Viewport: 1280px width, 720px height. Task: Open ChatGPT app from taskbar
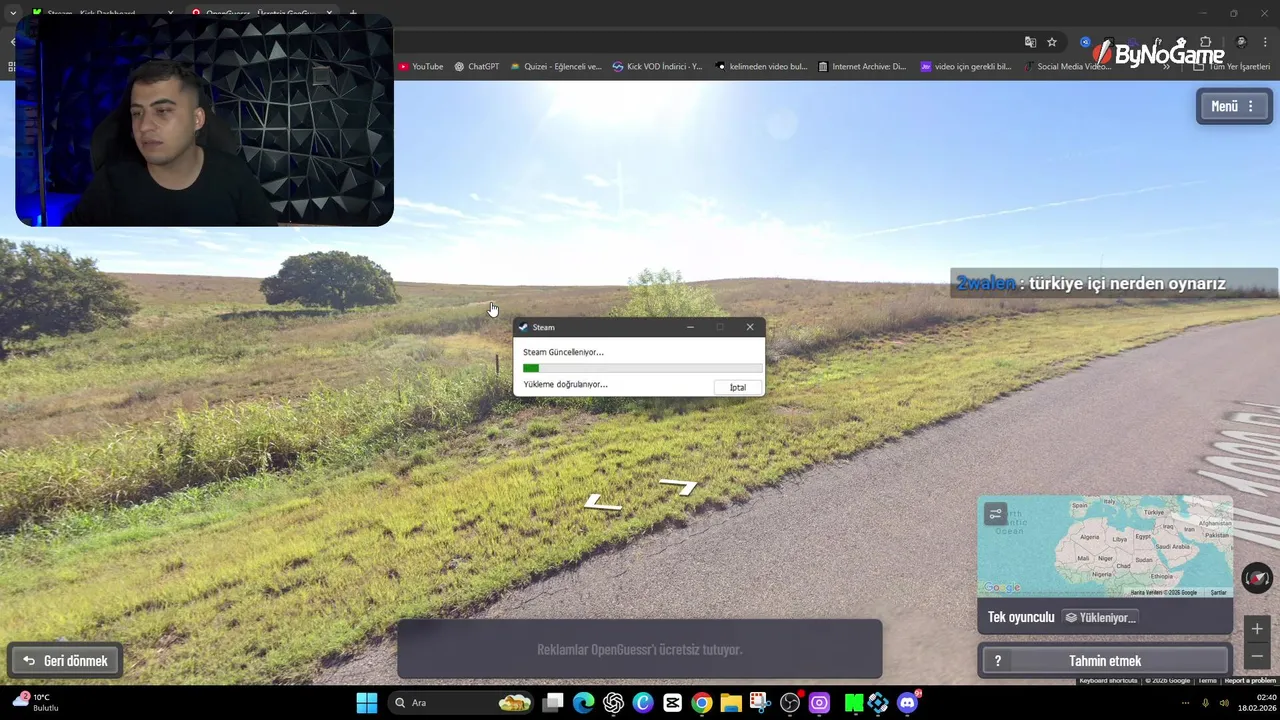pos(613,703)
